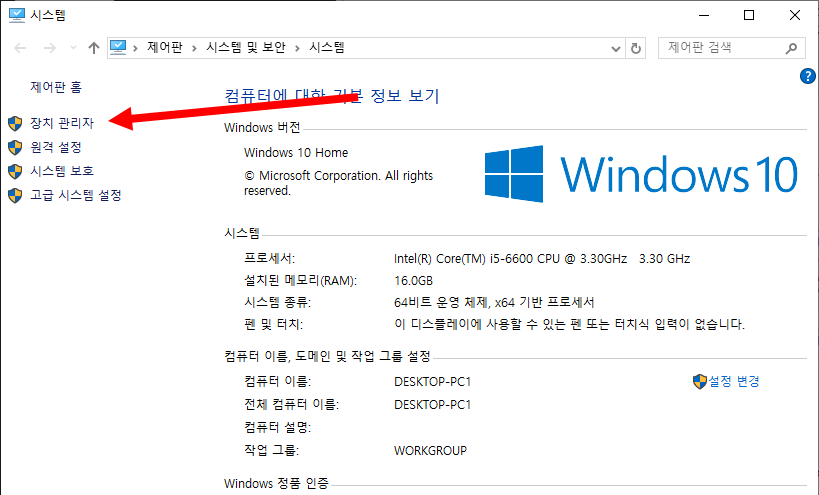Expand chevron after 제어판 breadcrumb

(194, 49)
